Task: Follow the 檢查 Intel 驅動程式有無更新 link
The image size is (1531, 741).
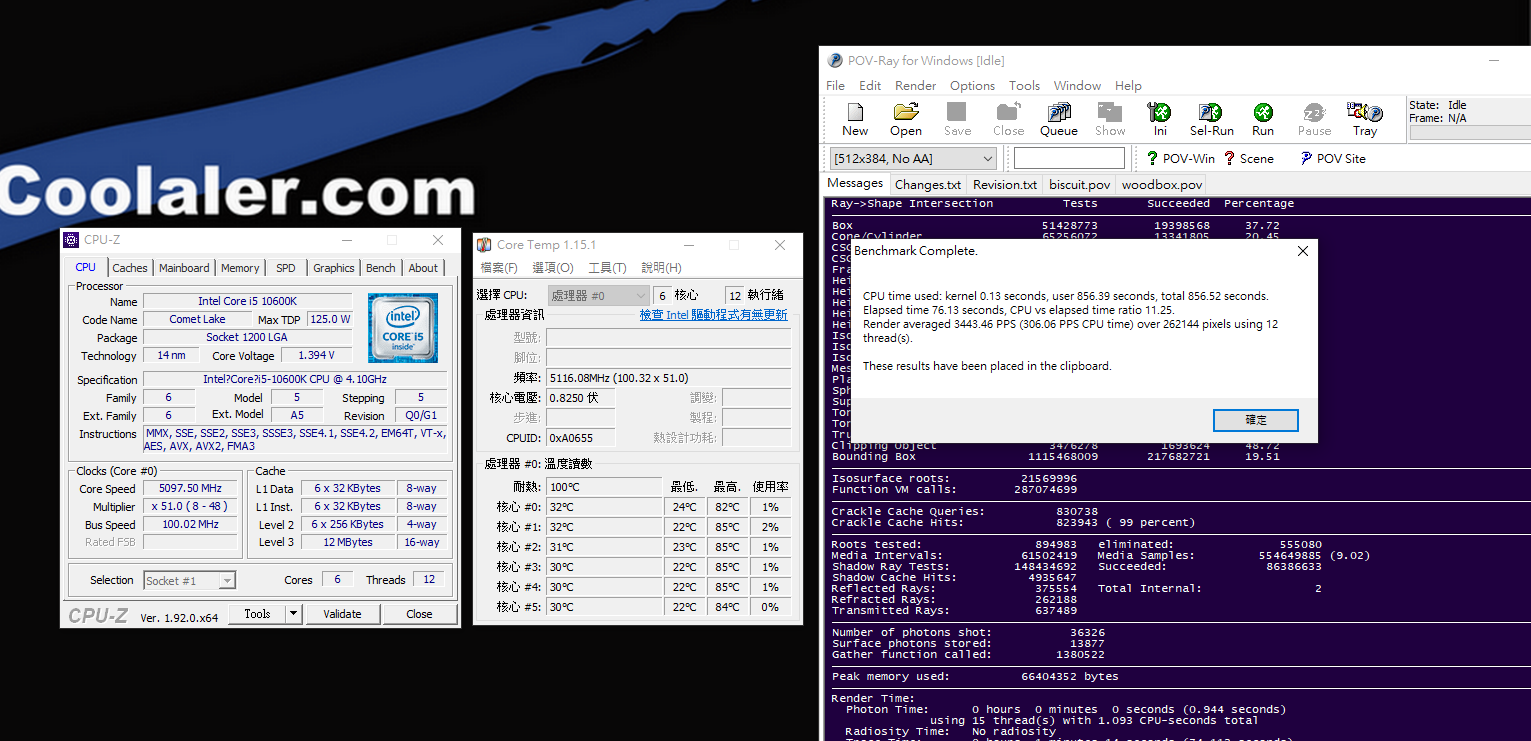Action: 713,315
